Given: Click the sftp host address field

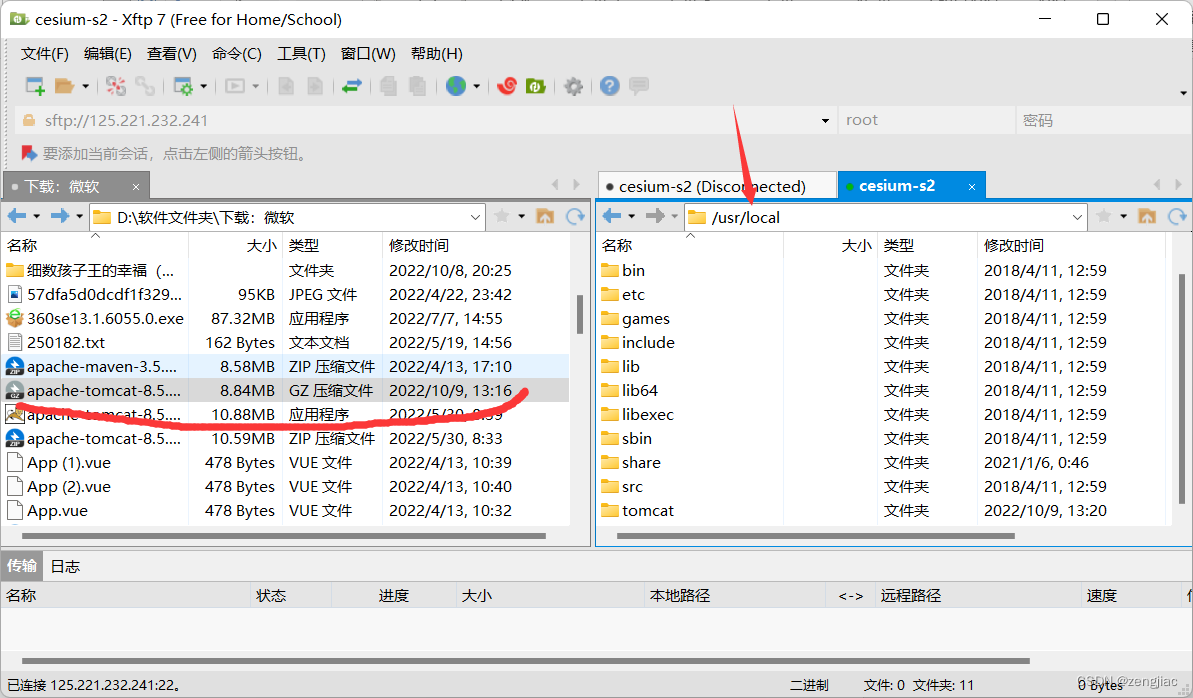Looking at the screenshot, I should pyautogui.click(x=426, y=120).
